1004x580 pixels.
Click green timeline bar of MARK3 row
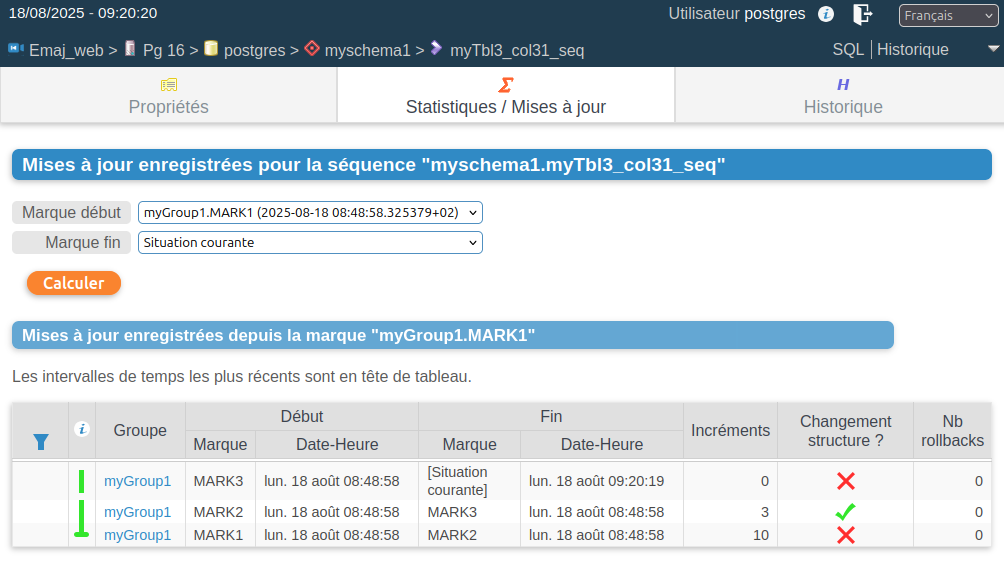[x=81, y=481]
